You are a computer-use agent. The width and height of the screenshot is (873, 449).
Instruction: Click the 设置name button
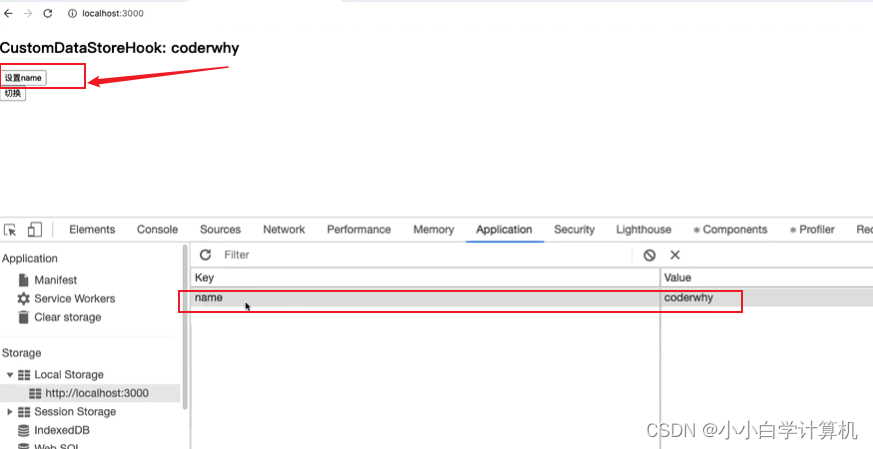point(23,78)
